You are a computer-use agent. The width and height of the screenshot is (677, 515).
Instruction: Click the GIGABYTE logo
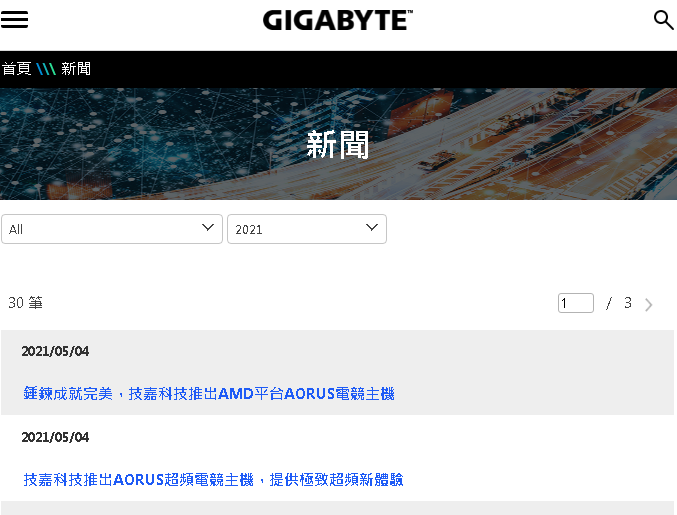(x=338, y=20)
